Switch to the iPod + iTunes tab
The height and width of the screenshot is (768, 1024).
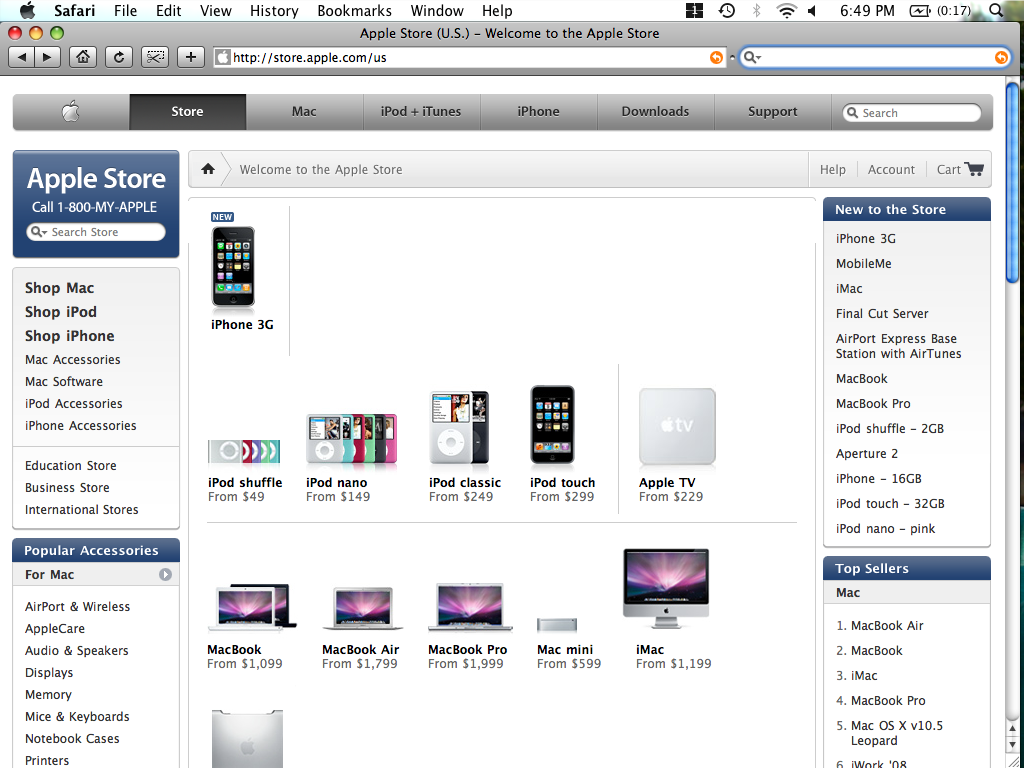[421, 112]
